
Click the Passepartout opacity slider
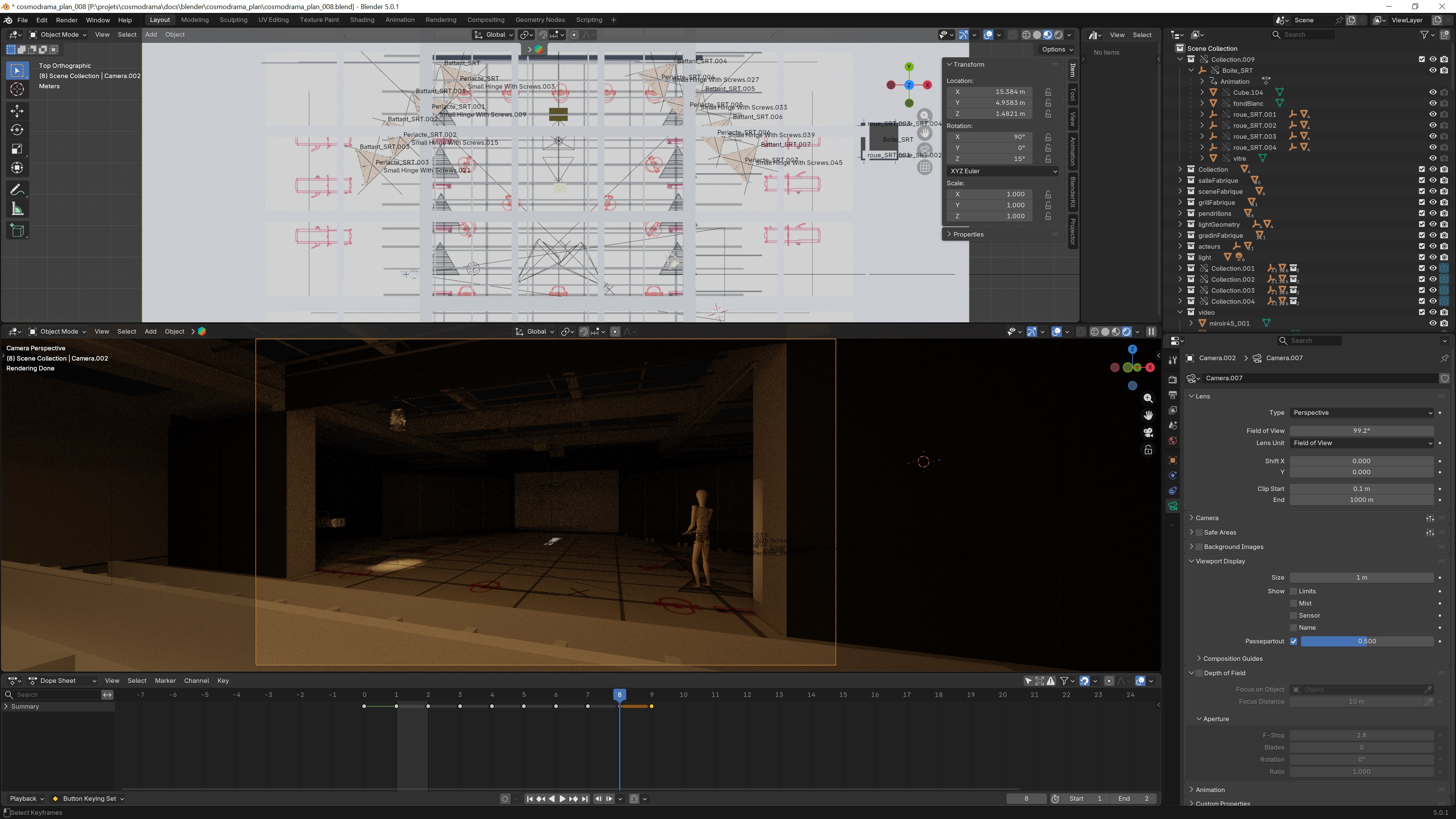(x=1366, y=641)
